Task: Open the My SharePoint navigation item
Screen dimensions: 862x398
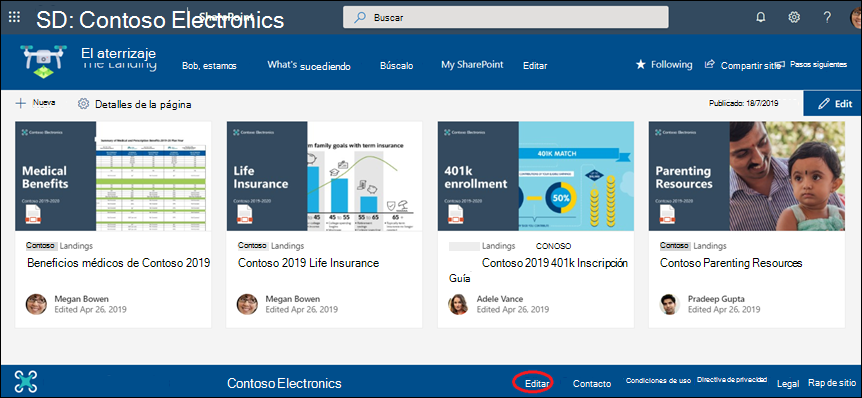Action: pos(472,64)
